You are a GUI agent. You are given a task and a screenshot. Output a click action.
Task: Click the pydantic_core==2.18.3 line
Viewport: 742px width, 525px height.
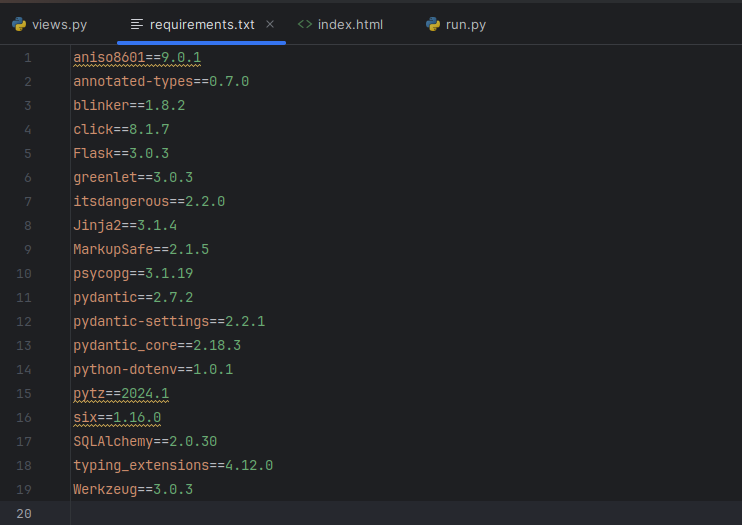point(157,346)
